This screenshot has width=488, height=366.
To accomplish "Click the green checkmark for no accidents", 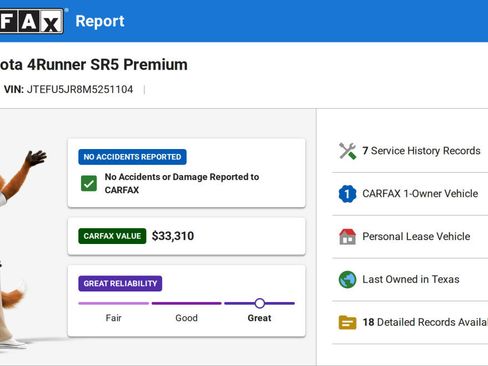I will (89, 183).
